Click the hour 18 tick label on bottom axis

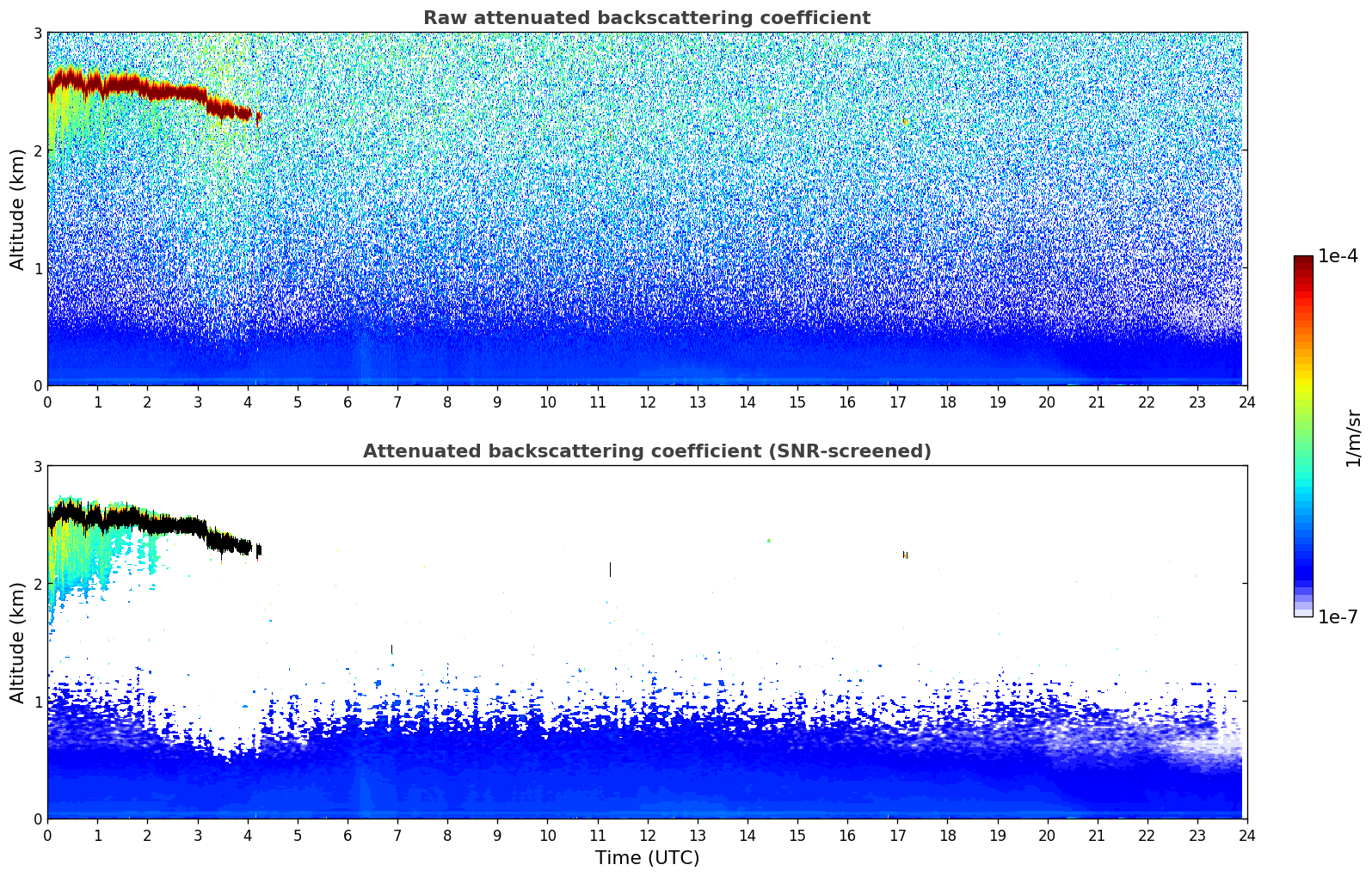947,836
